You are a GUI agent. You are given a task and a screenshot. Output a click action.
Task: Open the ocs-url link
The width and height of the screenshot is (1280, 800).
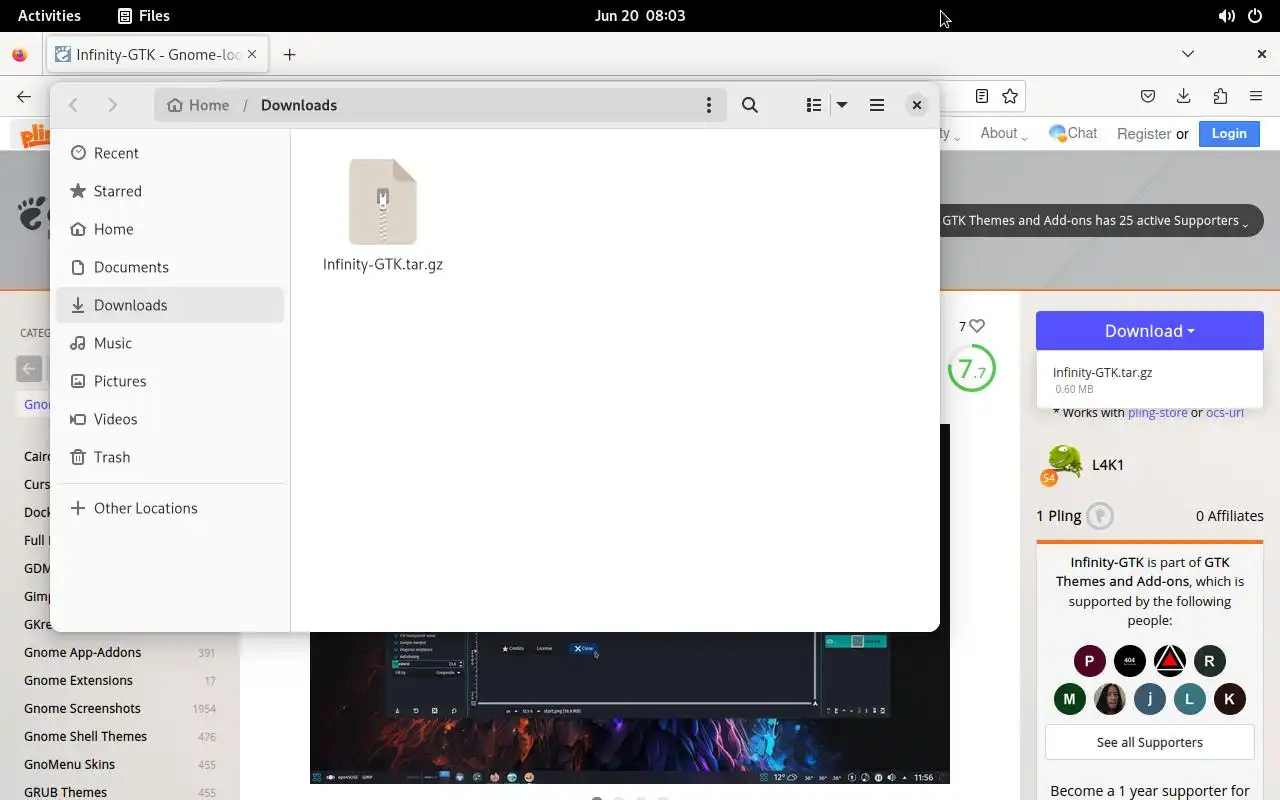(1225, 412)
